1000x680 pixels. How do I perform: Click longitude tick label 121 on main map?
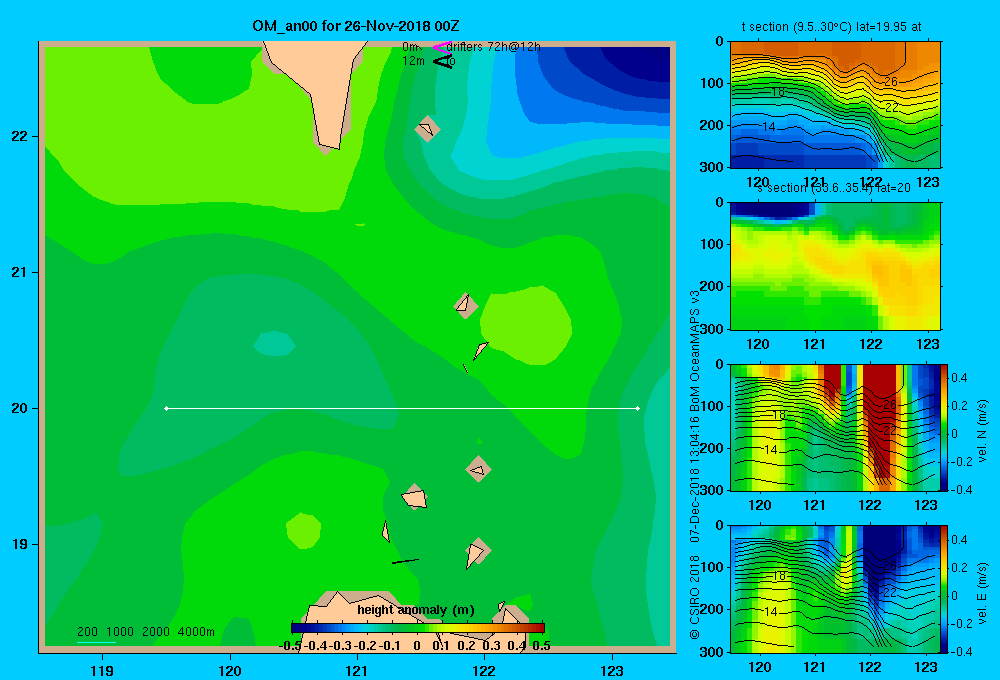[357, 670]
